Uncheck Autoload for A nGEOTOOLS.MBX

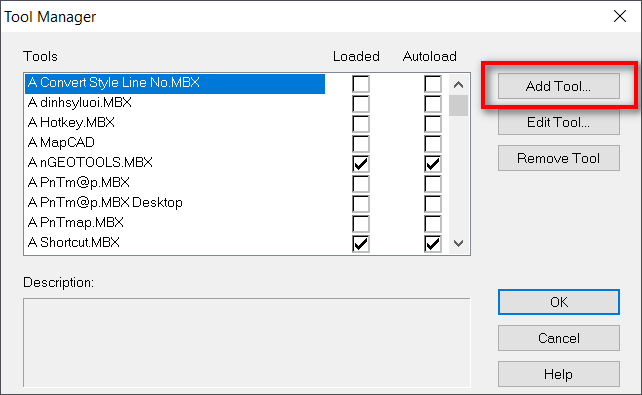[x=433, y=164]
